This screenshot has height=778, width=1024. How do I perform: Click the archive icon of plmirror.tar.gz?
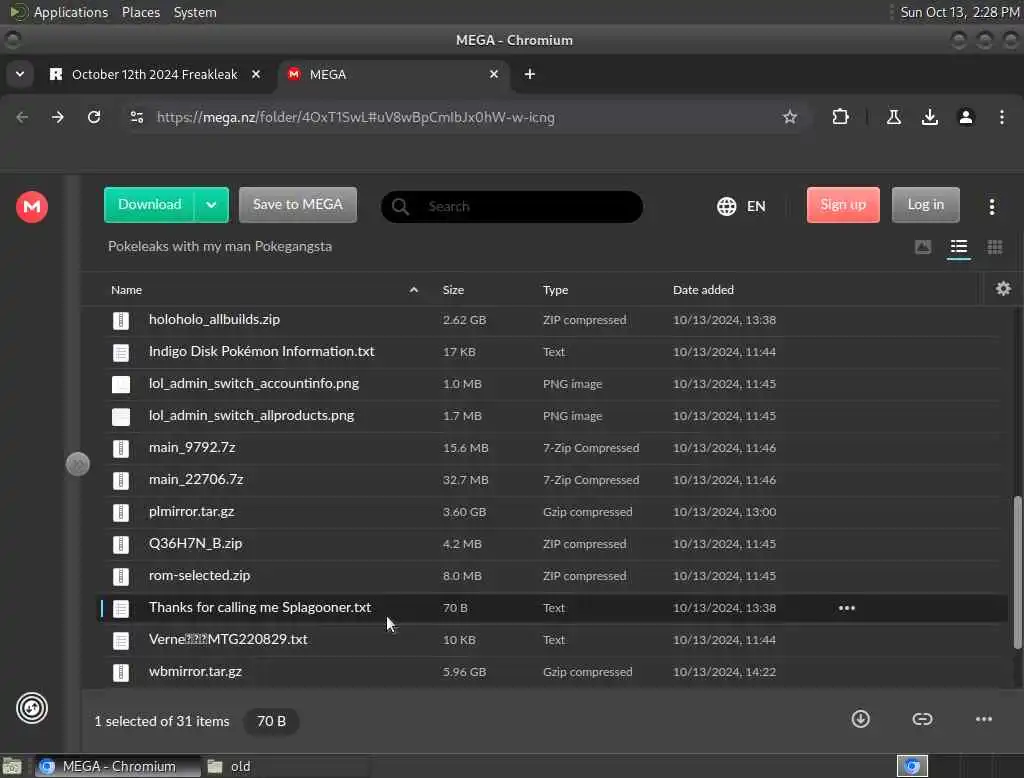point(121,512)
